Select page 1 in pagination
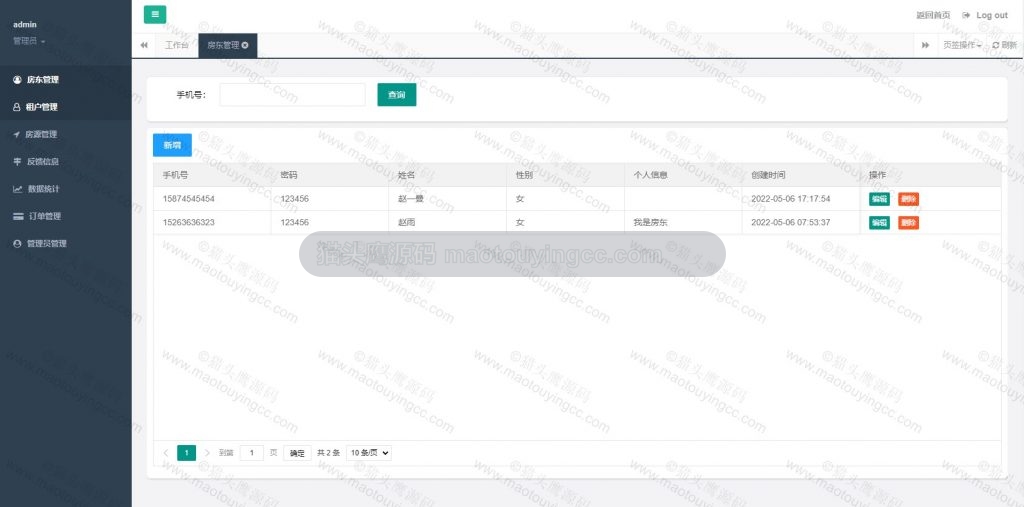The height and width of the screenshot is (507, 1024). 186,453
